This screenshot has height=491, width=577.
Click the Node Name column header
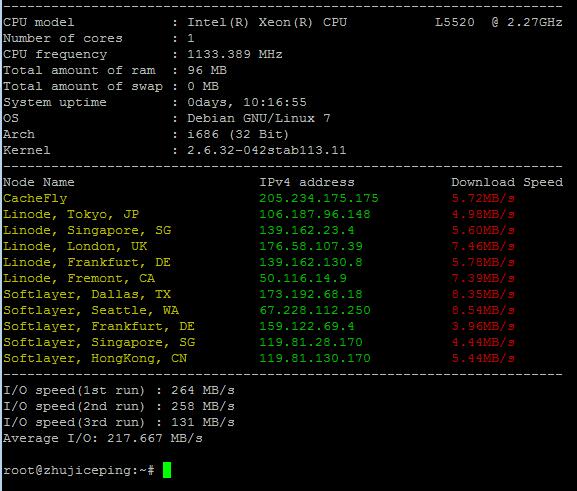39,182
